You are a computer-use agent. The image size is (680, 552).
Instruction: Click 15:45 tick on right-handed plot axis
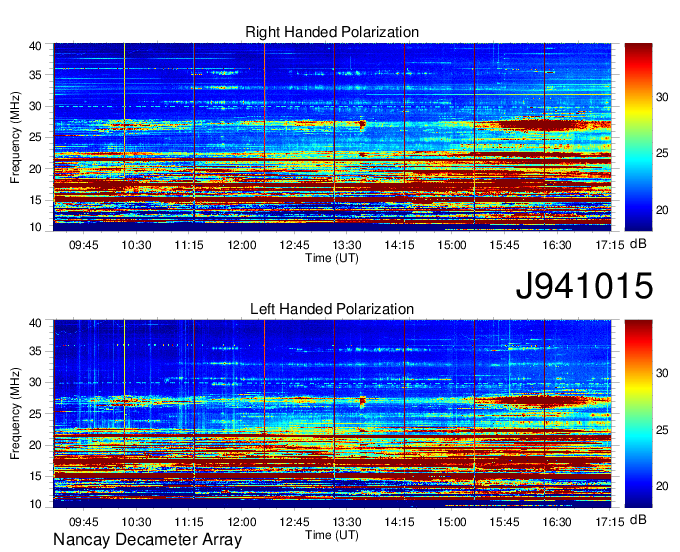click(x=504, y=245)
